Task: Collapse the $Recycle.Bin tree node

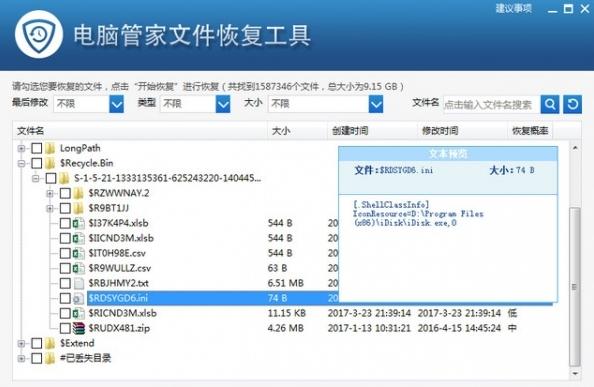Action: 22,163
